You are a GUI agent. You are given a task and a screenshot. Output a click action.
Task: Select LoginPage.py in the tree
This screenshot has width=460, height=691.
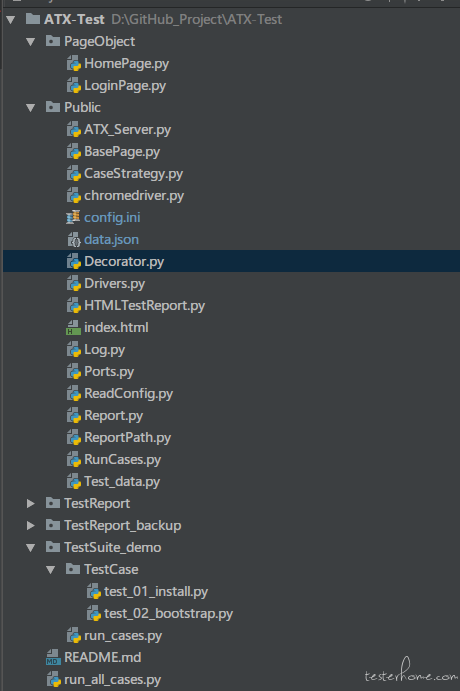[125, 85]
